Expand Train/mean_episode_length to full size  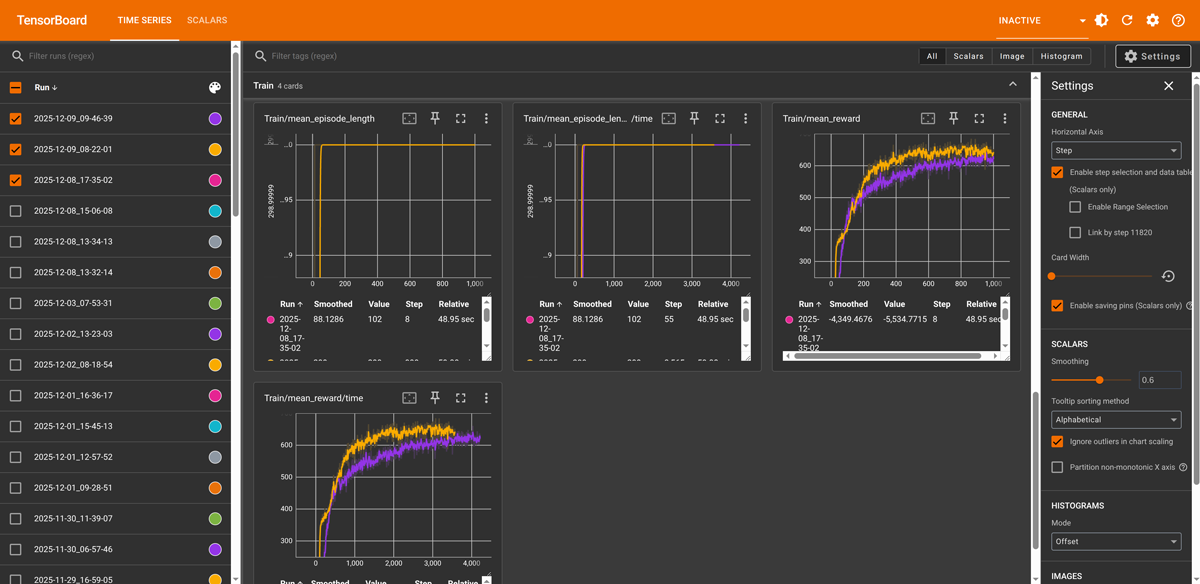tap(460, 118)
